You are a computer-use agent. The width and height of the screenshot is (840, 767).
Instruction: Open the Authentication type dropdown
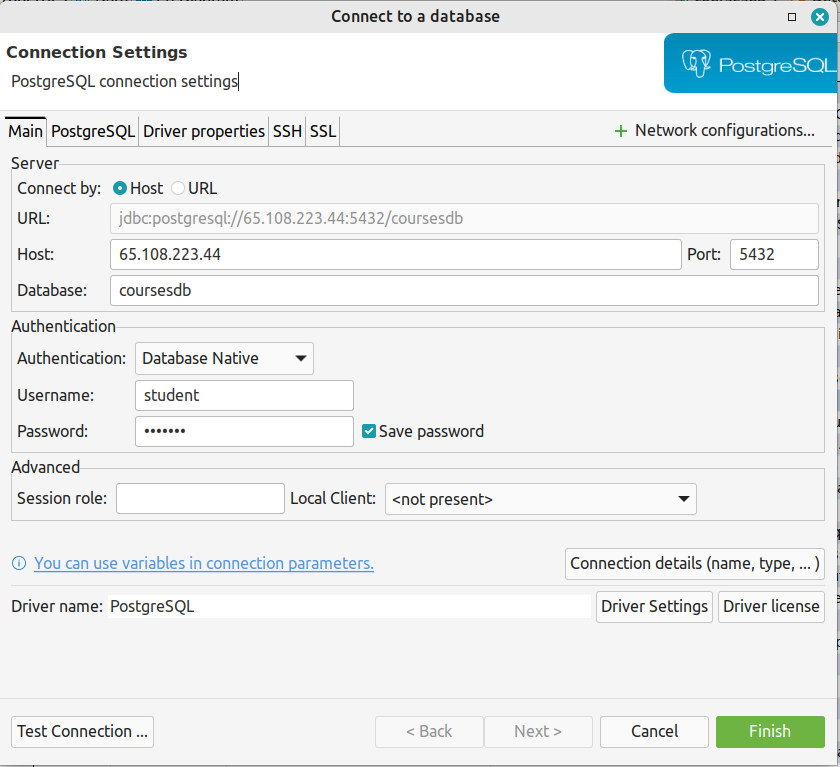(224, 358)
